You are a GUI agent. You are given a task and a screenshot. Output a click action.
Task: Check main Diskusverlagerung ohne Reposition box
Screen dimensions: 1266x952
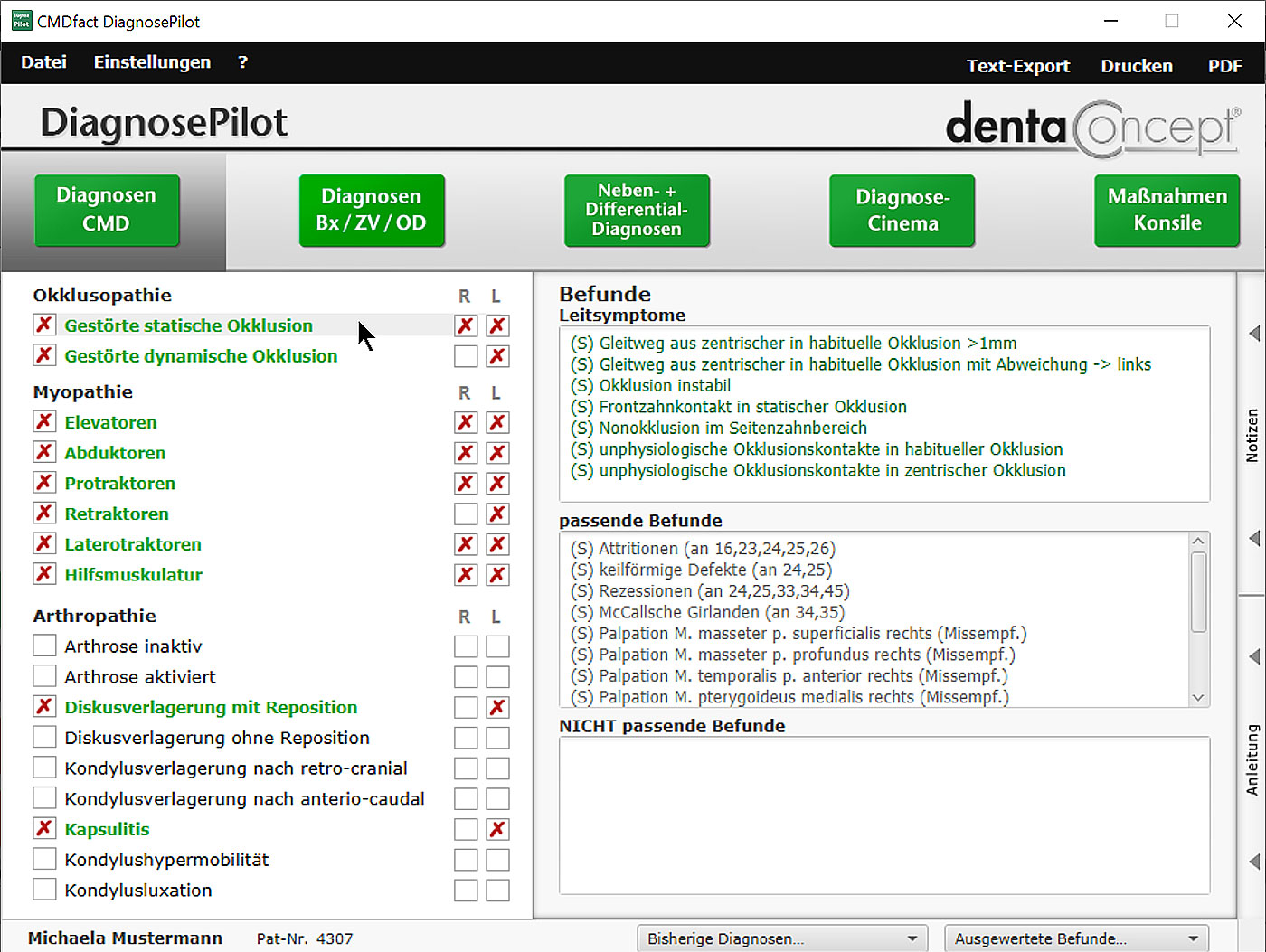click(x=44, y=737)
